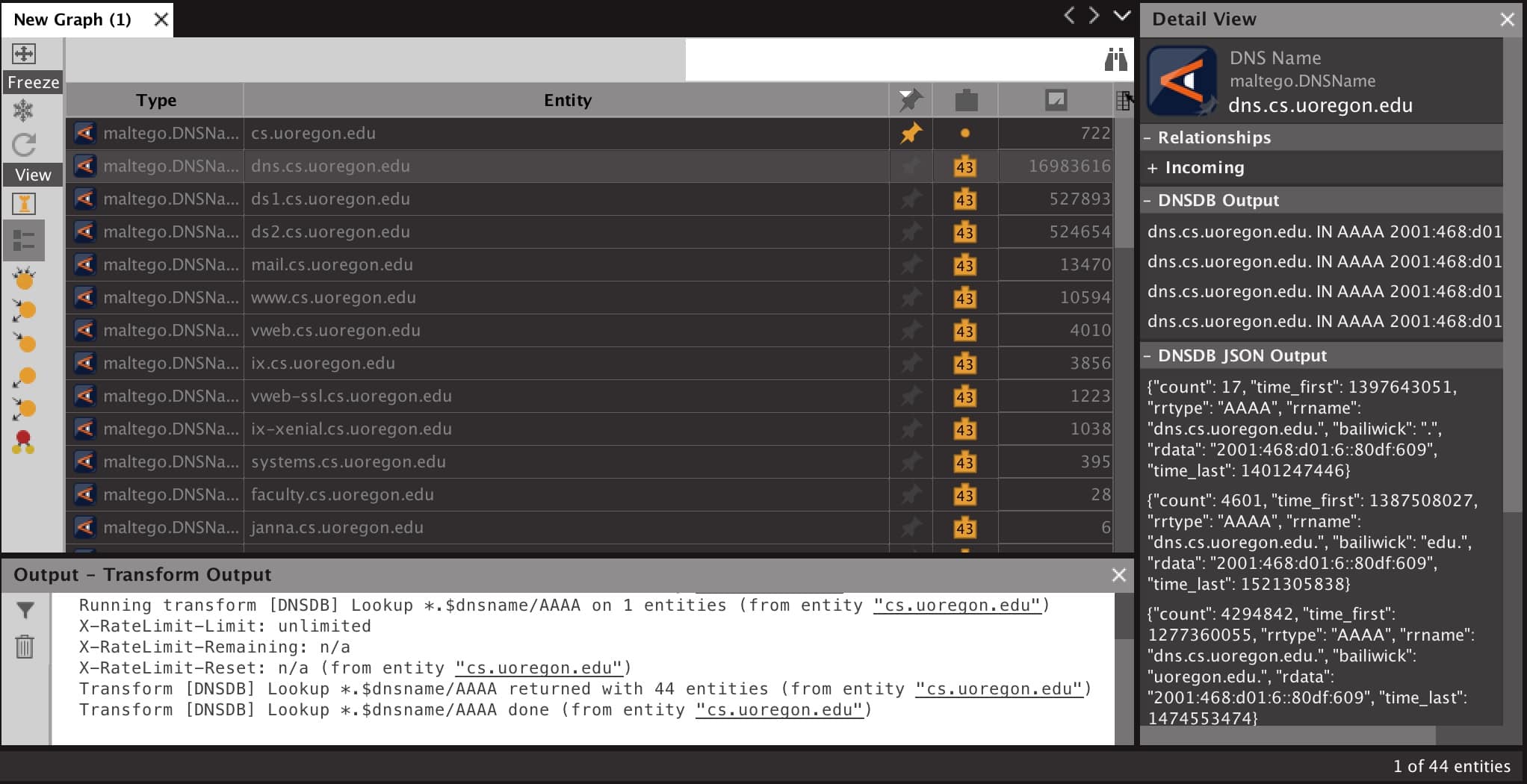
Task: Click the briefcase column header icon
Action: pos(966,99)
